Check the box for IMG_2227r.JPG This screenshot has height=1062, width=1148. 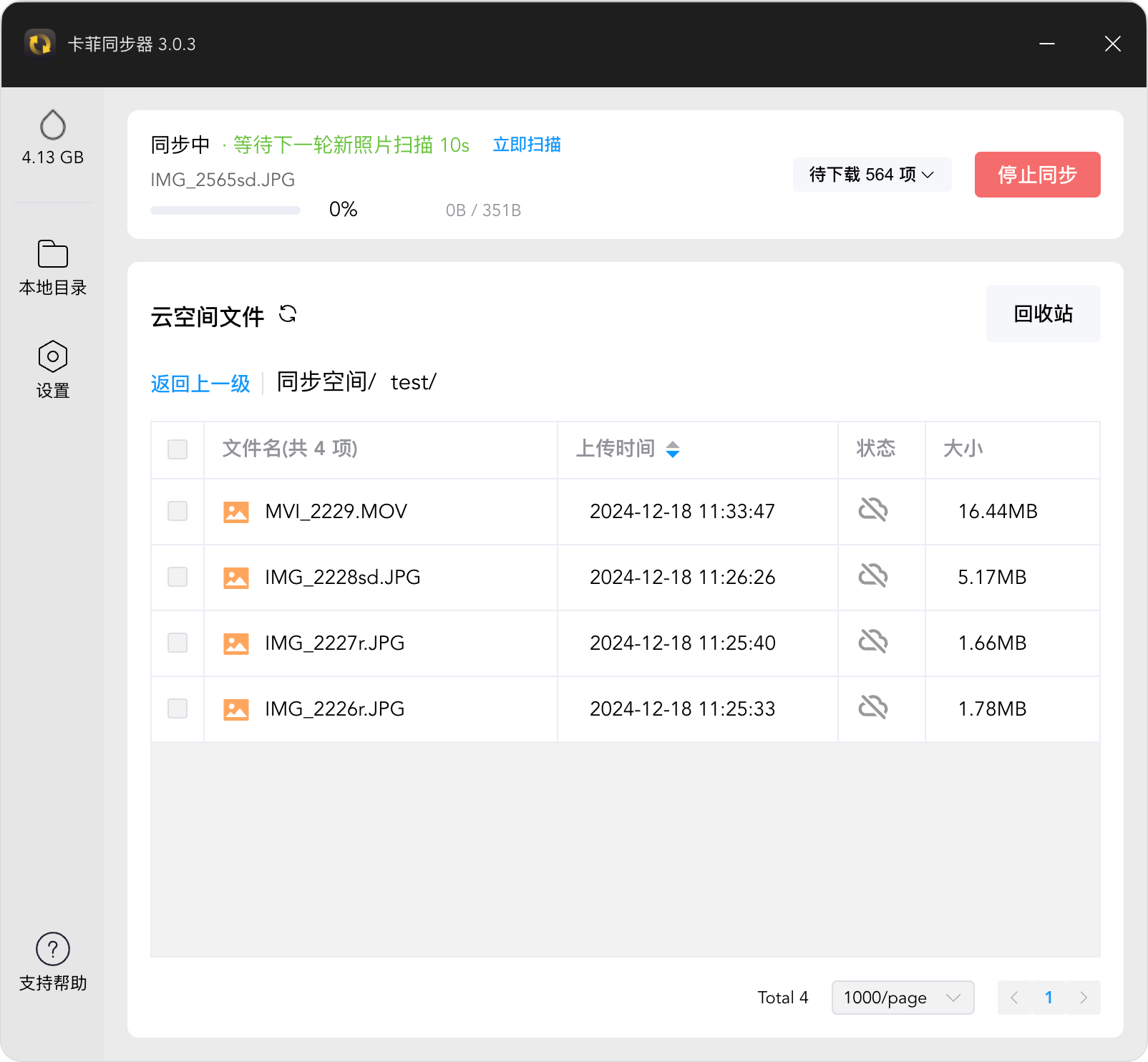click(177, 643)
